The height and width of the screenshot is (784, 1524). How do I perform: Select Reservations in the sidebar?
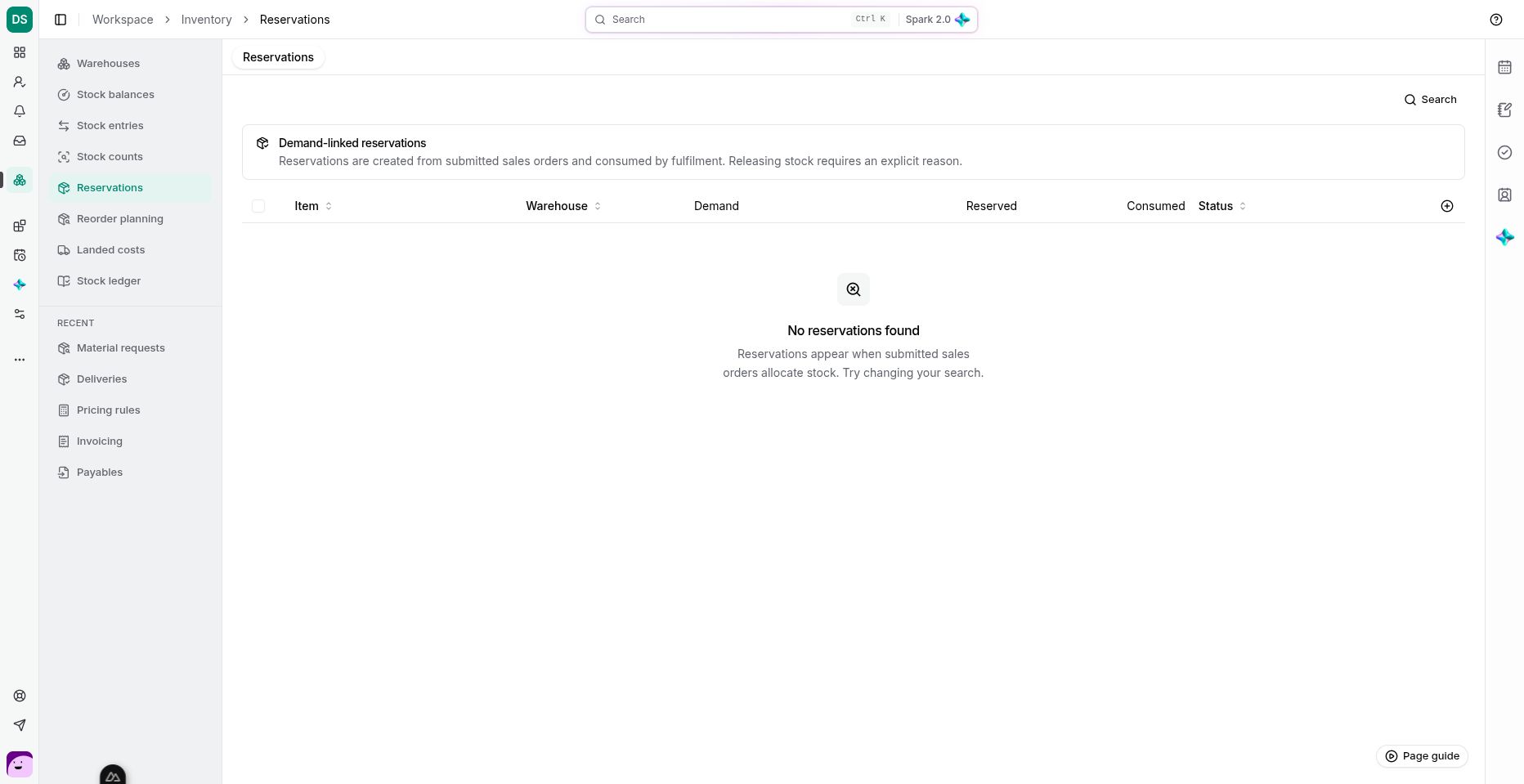(130, 188)
